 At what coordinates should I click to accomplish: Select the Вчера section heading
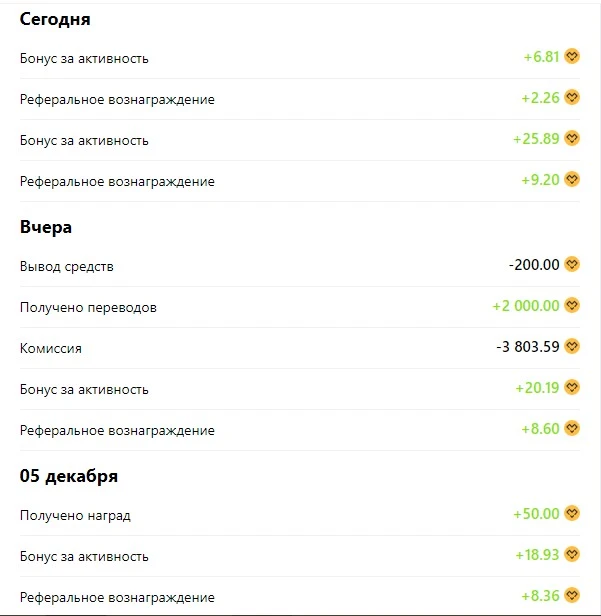point(46,227)
